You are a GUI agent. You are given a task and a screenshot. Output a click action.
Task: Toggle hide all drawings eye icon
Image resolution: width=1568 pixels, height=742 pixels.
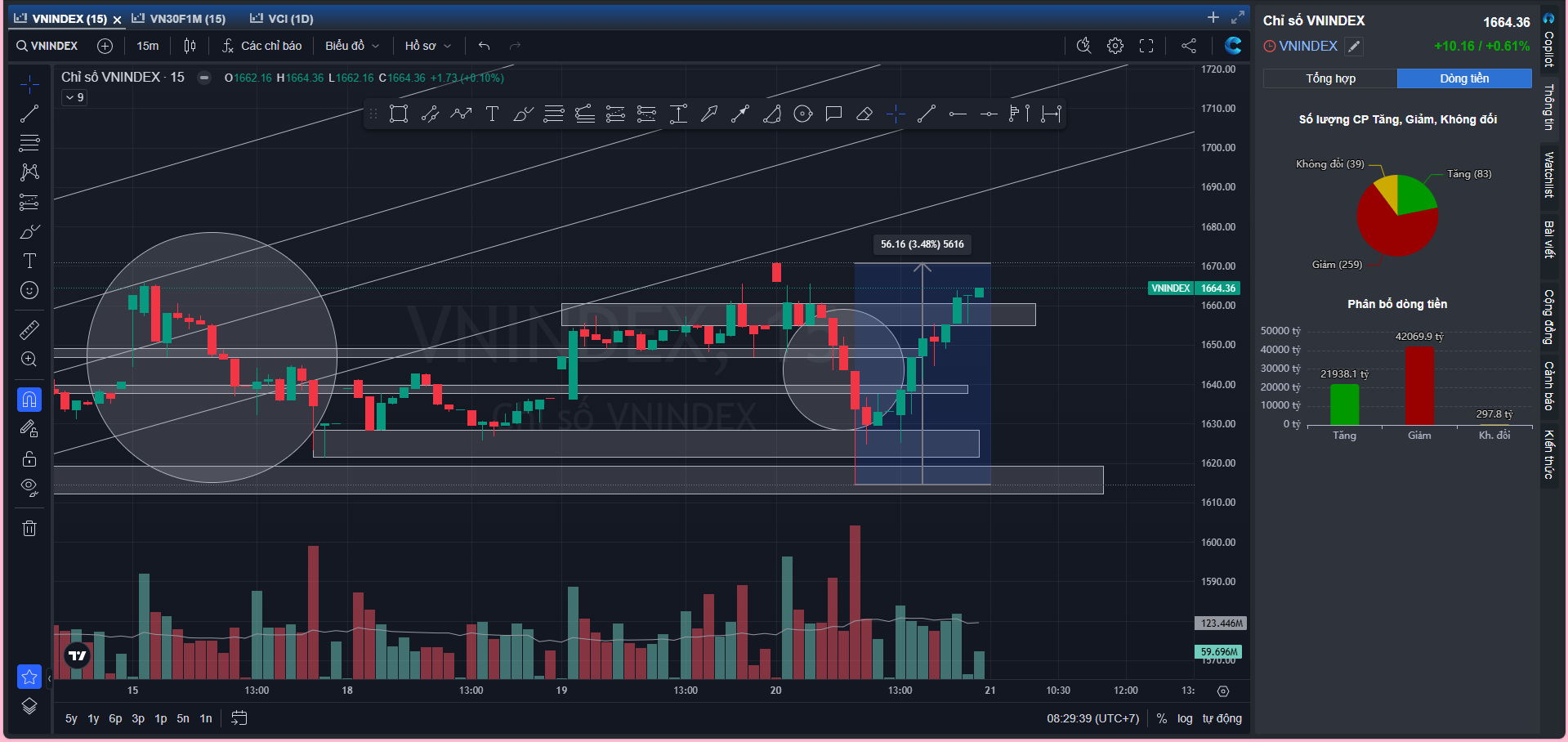point(29,488)
